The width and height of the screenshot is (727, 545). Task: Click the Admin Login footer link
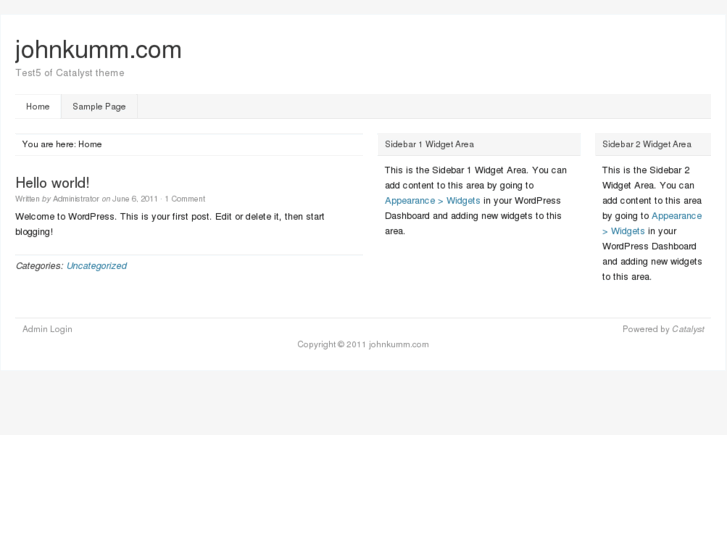tap(47, 329)
